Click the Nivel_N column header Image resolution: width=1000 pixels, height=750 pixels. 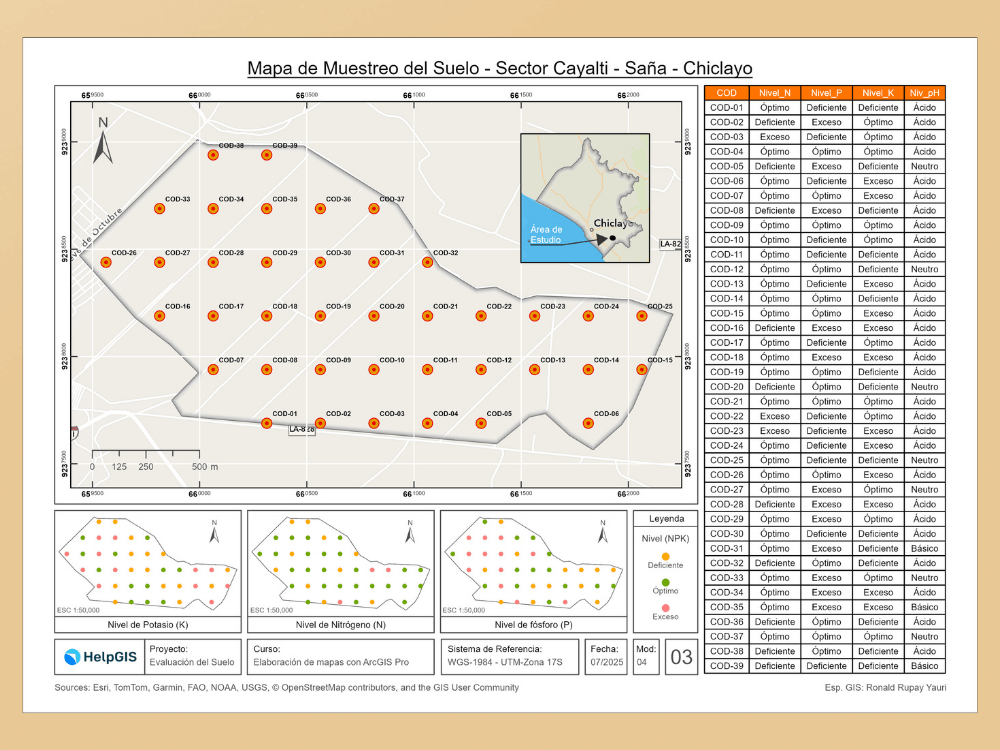(x=775, y=92)
